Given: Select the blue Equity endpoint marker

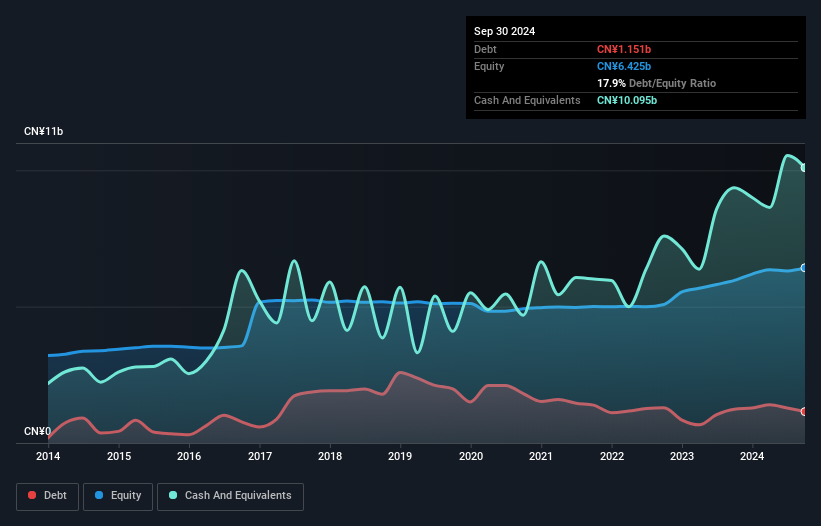Looking at the screenshot, I should click(x=804, y=268).
